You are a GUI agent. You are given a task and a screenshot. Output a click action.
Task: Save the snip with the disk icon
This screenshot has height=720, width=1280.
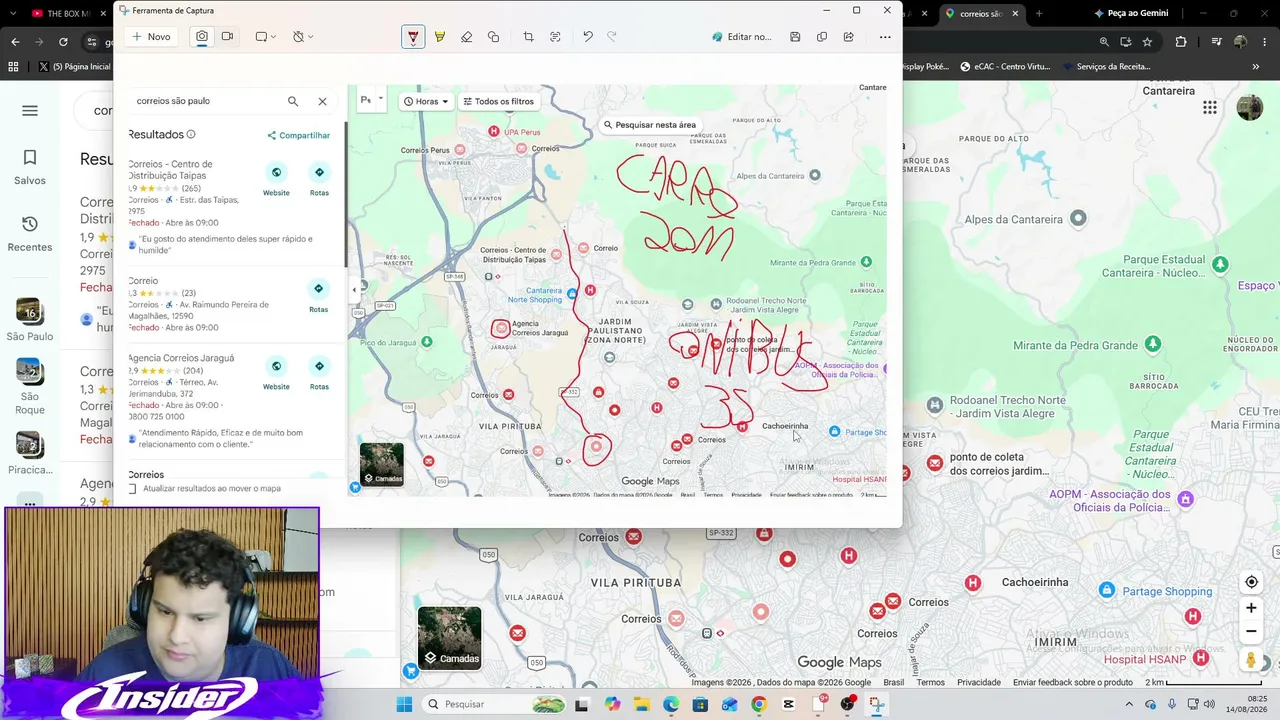pyautogui.click(x=795, y=37)
